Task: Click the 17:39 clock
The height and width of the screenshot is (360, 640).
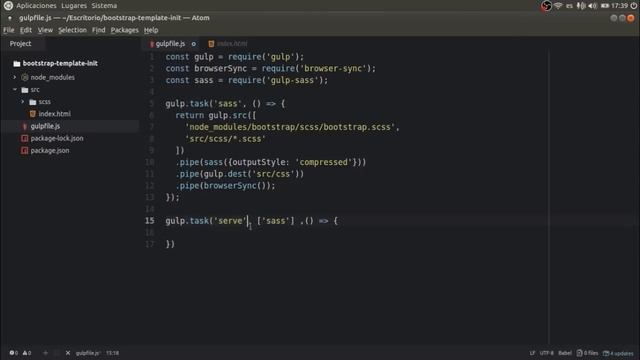Action: click(620, 6)
